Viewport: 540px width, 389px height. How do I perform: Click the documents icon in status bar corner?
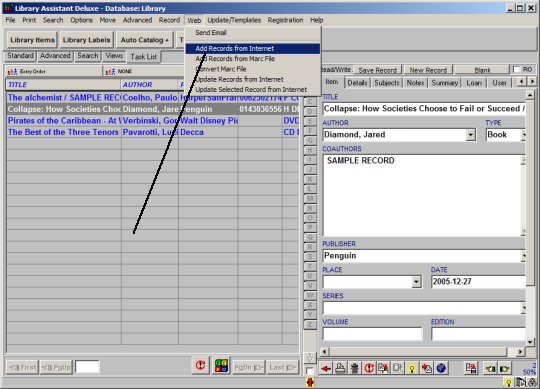pyautogui.click(x=521, y=382)
